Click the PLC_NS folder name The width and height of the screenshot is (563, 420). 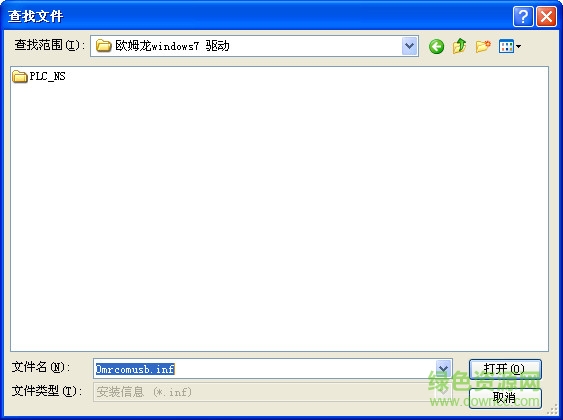[47, 76]
